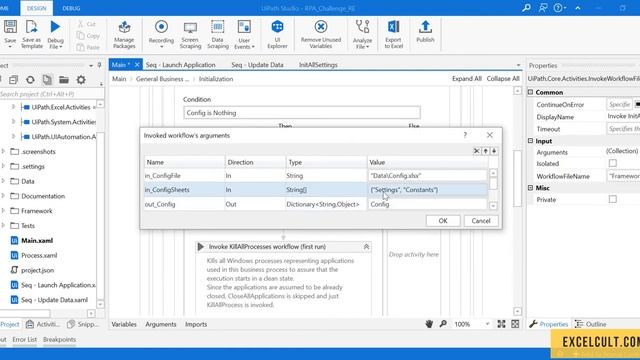Collapse the Common properties section
The image size is (640, 360).
coord(531,92)
